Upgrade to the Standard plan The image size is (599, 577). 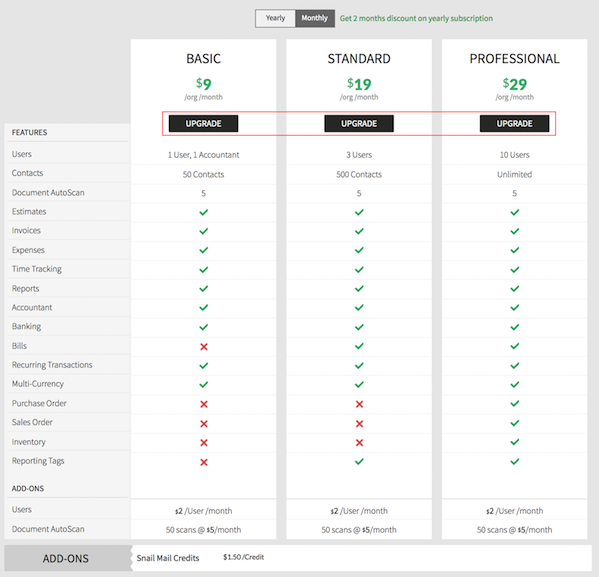click(x=359, y=123)
